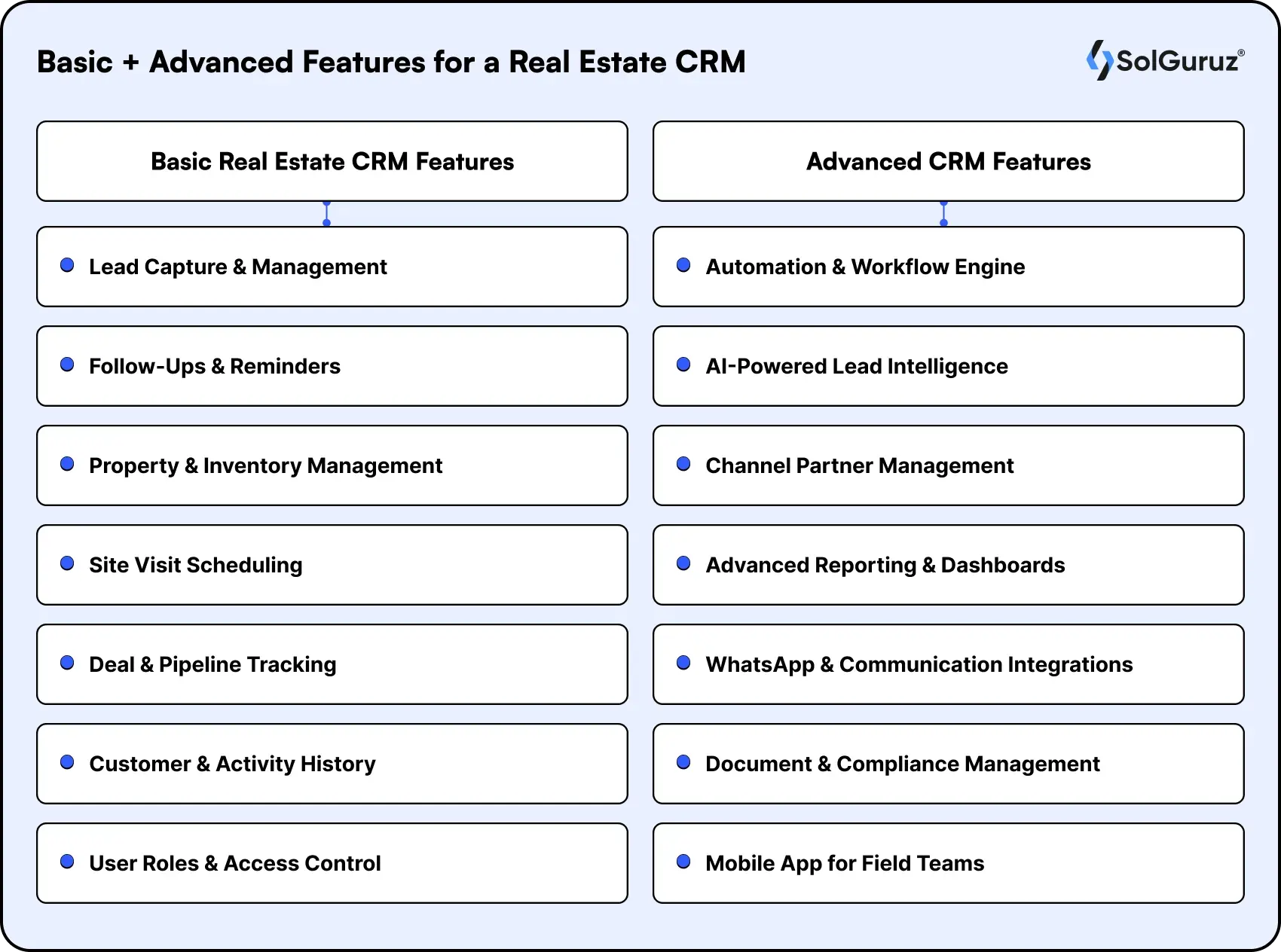
Task: Open the Property & Inventory Management card
Action: [332, 465]
